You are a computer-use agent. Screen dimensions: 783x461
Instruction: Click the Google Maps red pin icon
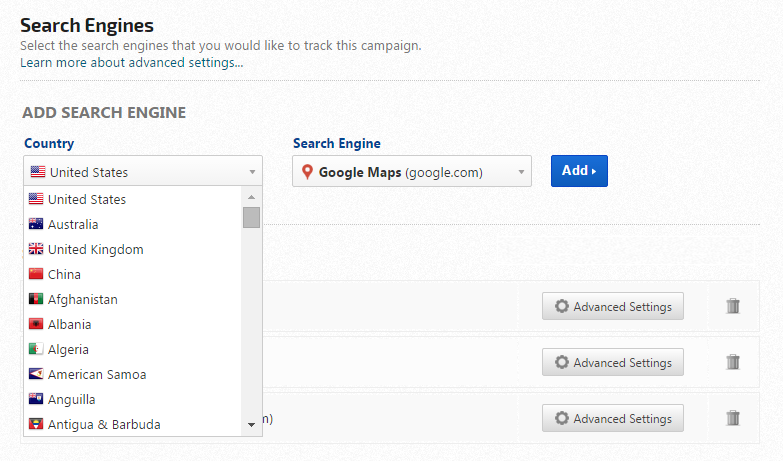tap(307, 172)
